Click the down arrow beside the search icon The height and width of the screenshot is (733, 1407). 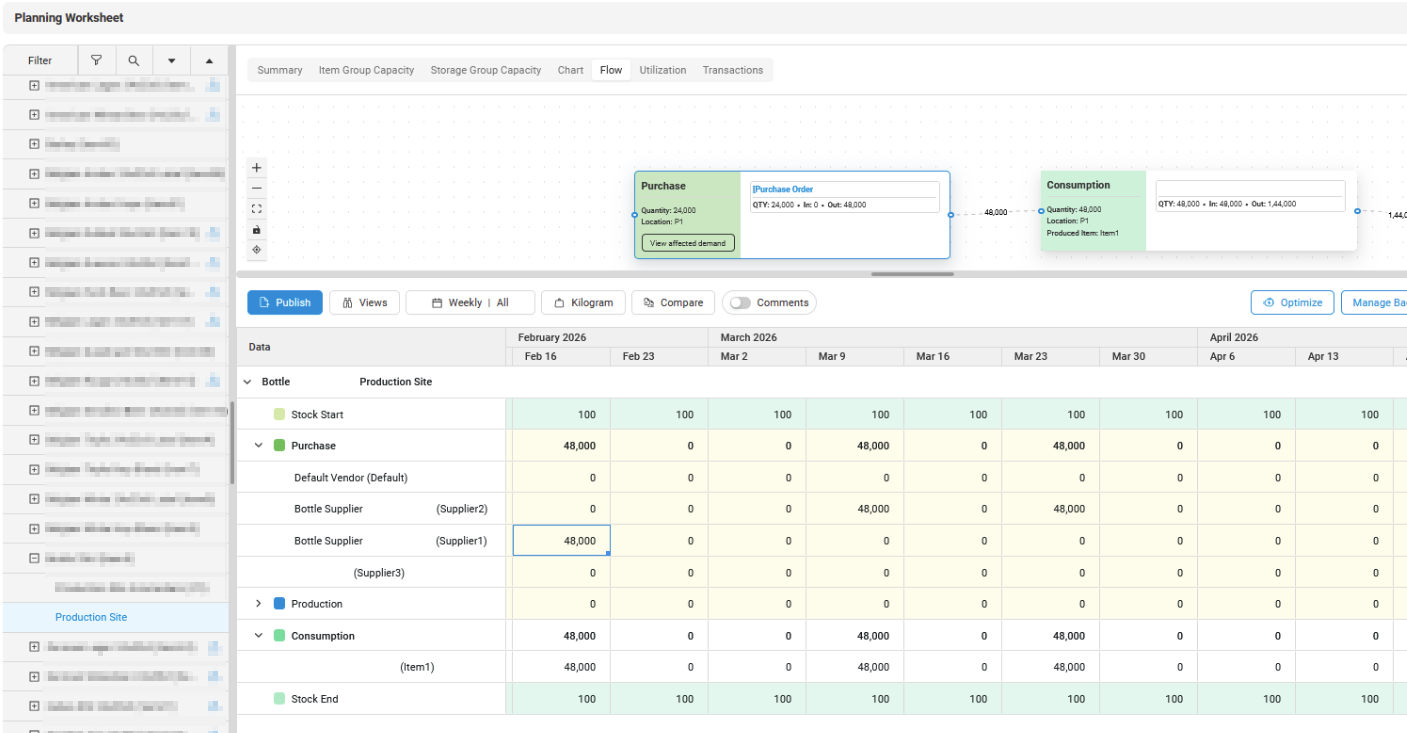pyautogui.click(x=171, y=61)
